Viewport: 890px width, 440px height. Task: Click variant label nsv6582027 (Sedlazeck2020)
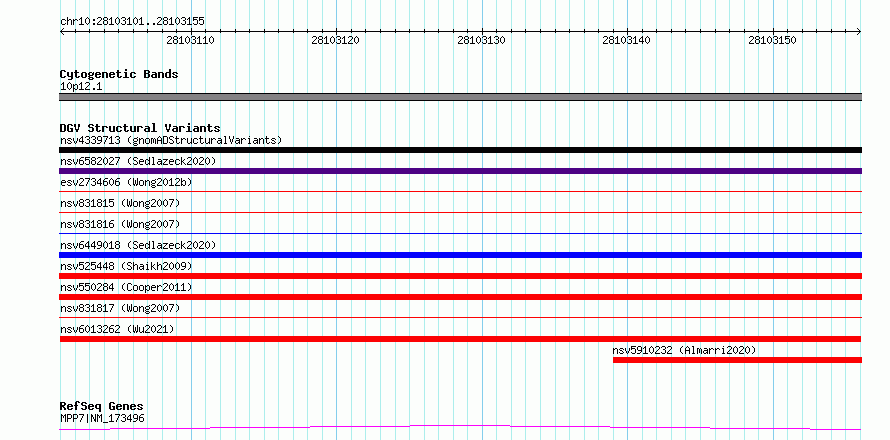click(138, 161)
